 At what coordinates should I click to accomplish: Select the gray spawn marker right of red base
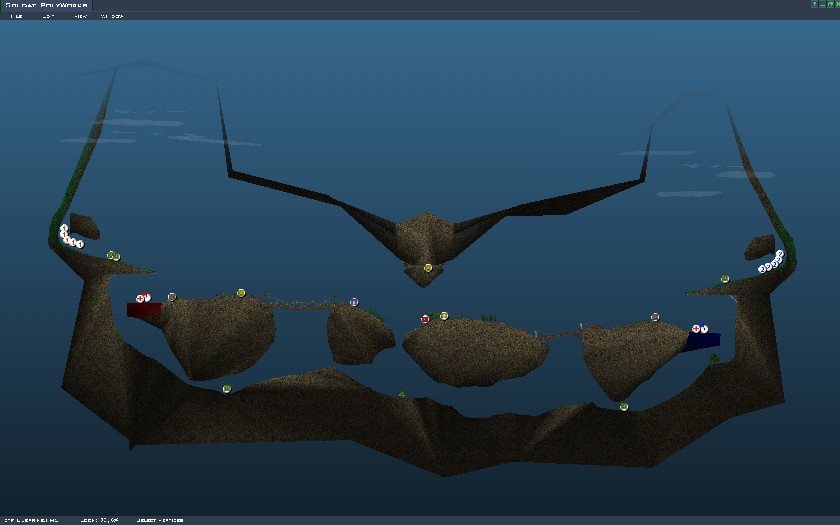[x=172, y=297]
